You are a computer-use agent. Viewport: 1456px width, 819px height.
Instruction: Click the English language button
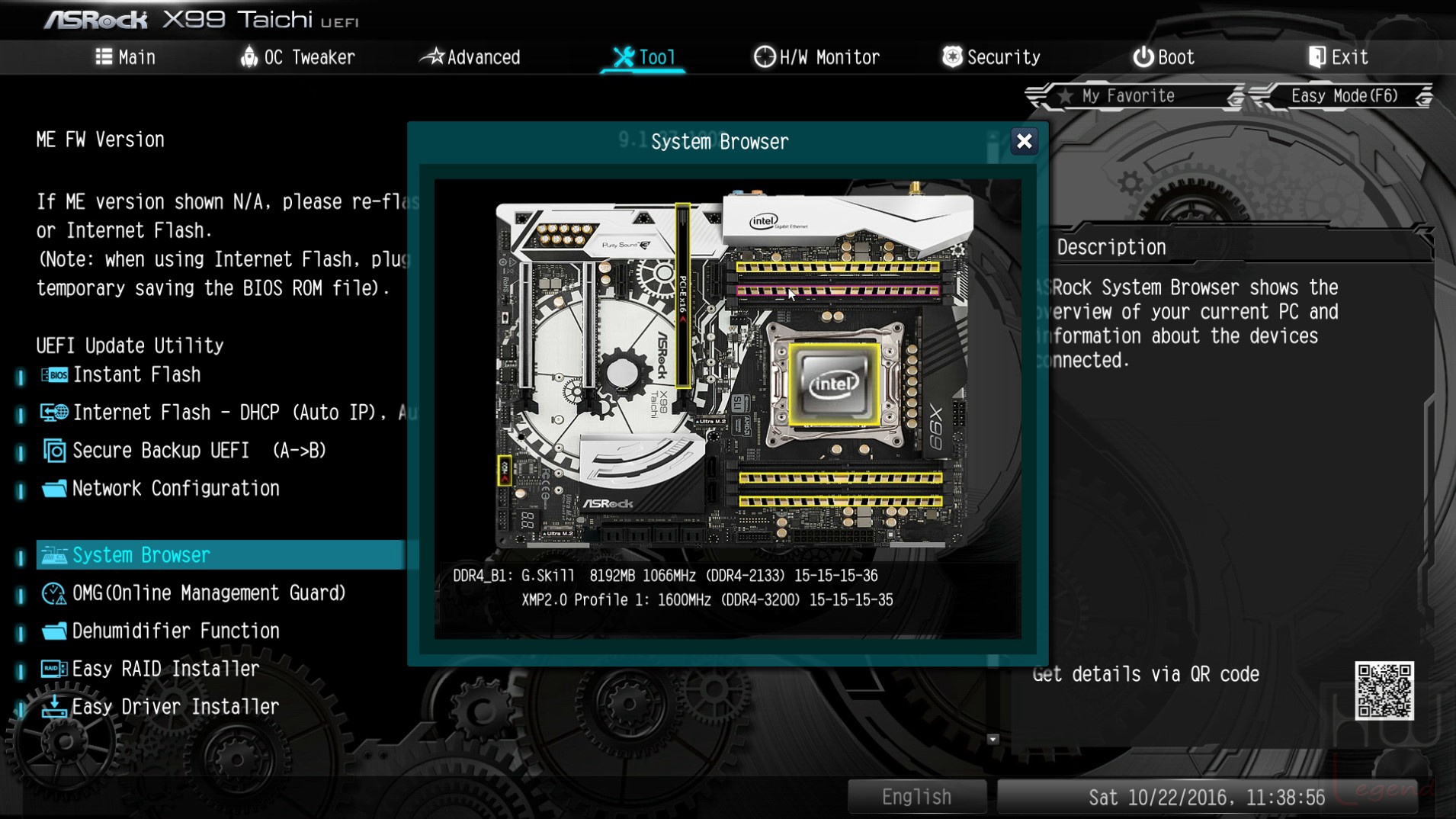click(x=916, y=797)
